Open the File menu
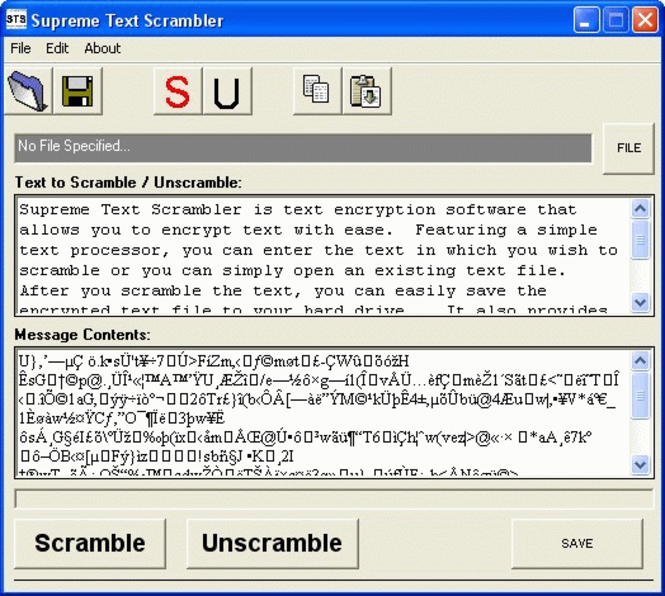Screen dimensions: 665x596 click(x=20, y=48)
